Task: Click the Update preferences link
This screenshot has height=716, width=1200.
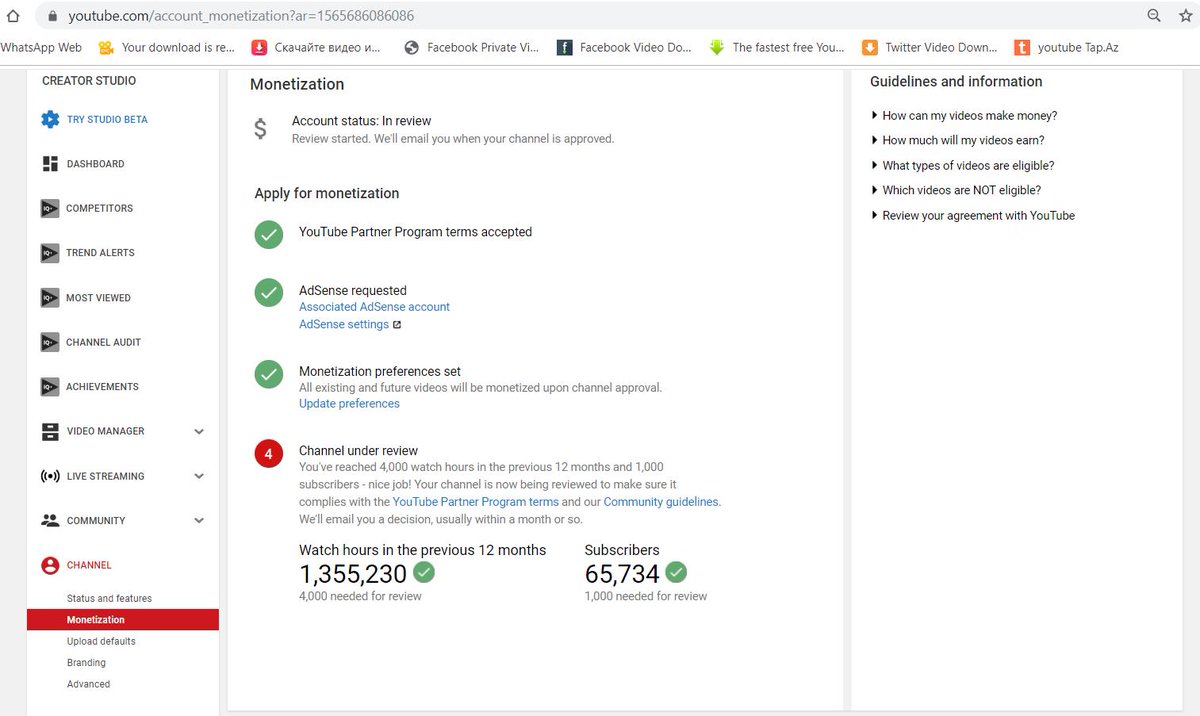Action: [349, 404]
